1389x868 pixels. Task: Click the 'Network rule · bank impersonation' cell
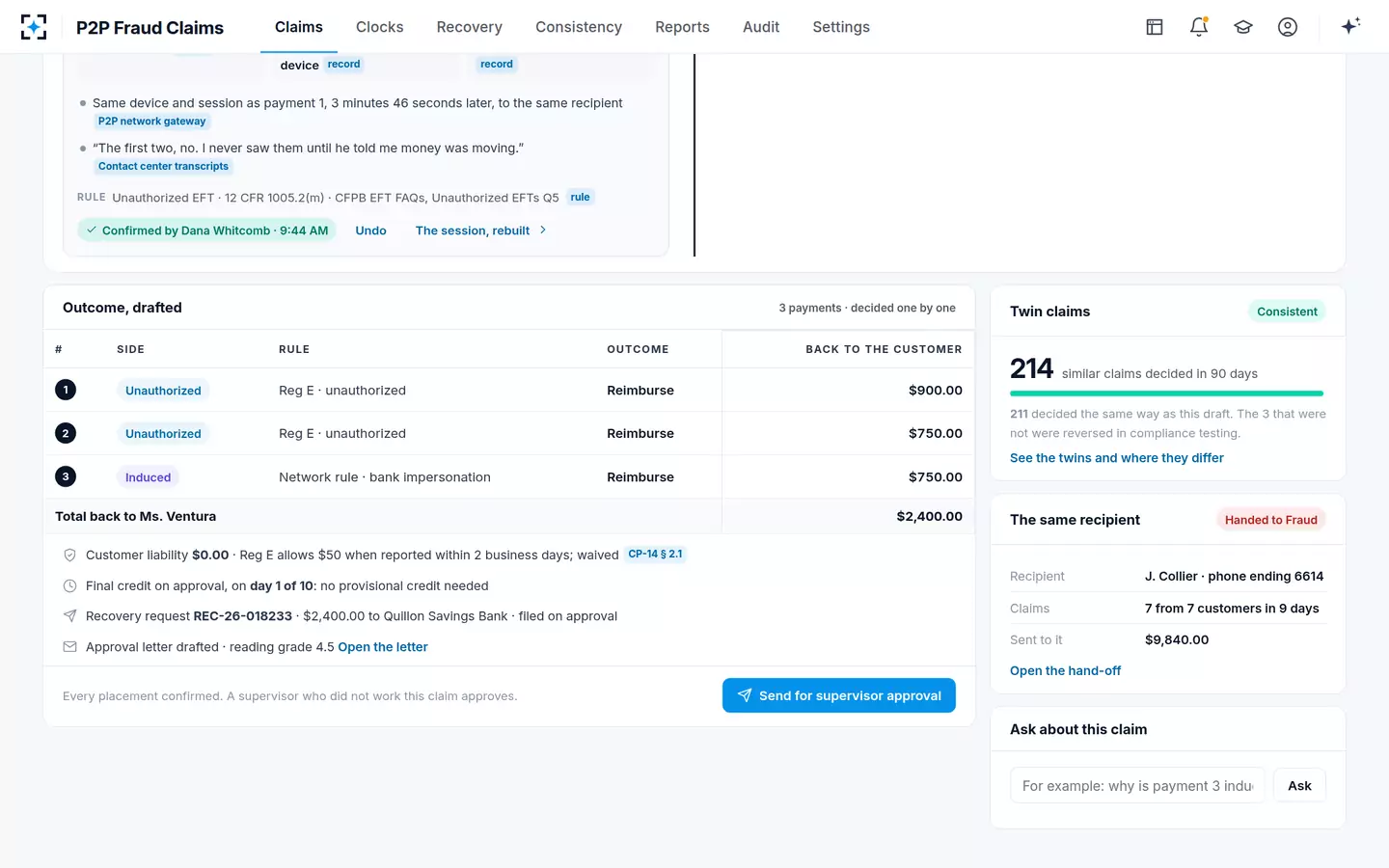(x=385, y=477)
